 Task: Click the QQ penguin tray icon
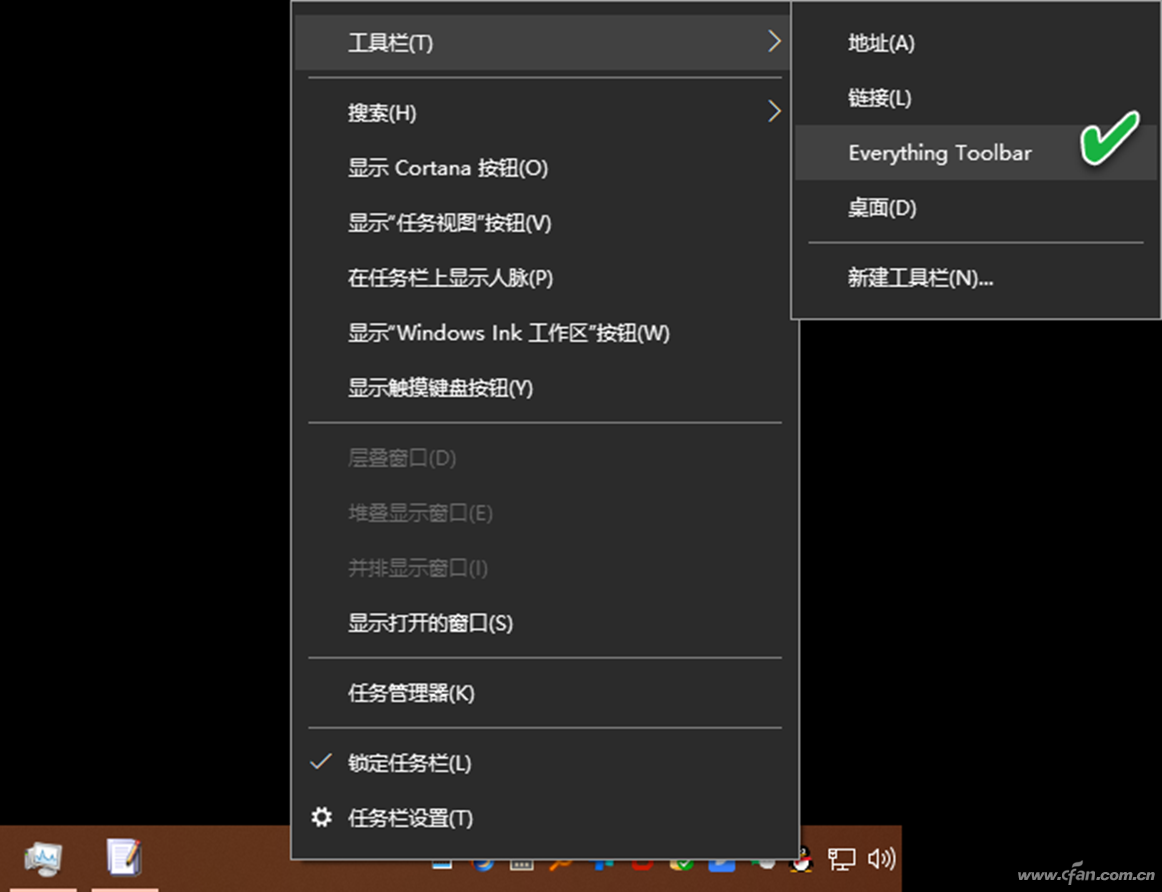pos(802,861)
